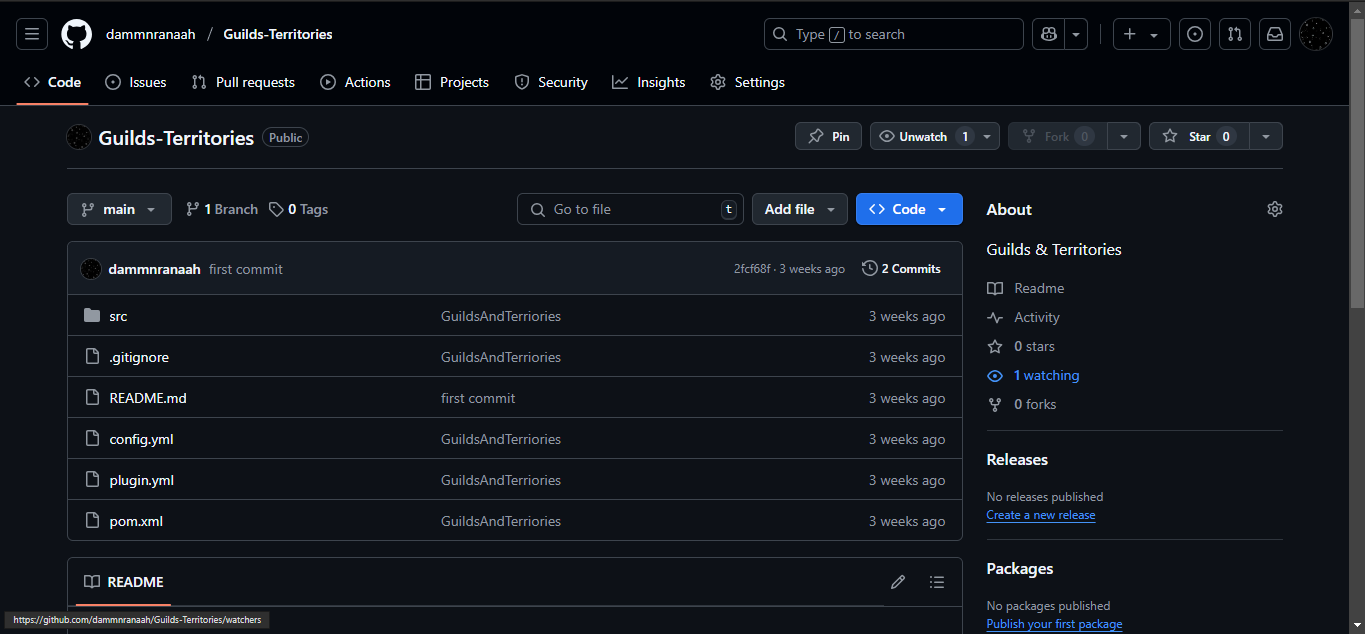Switch to the Pull requests tab
Screen dimensions: 1365x634
[x=243, y=82]
